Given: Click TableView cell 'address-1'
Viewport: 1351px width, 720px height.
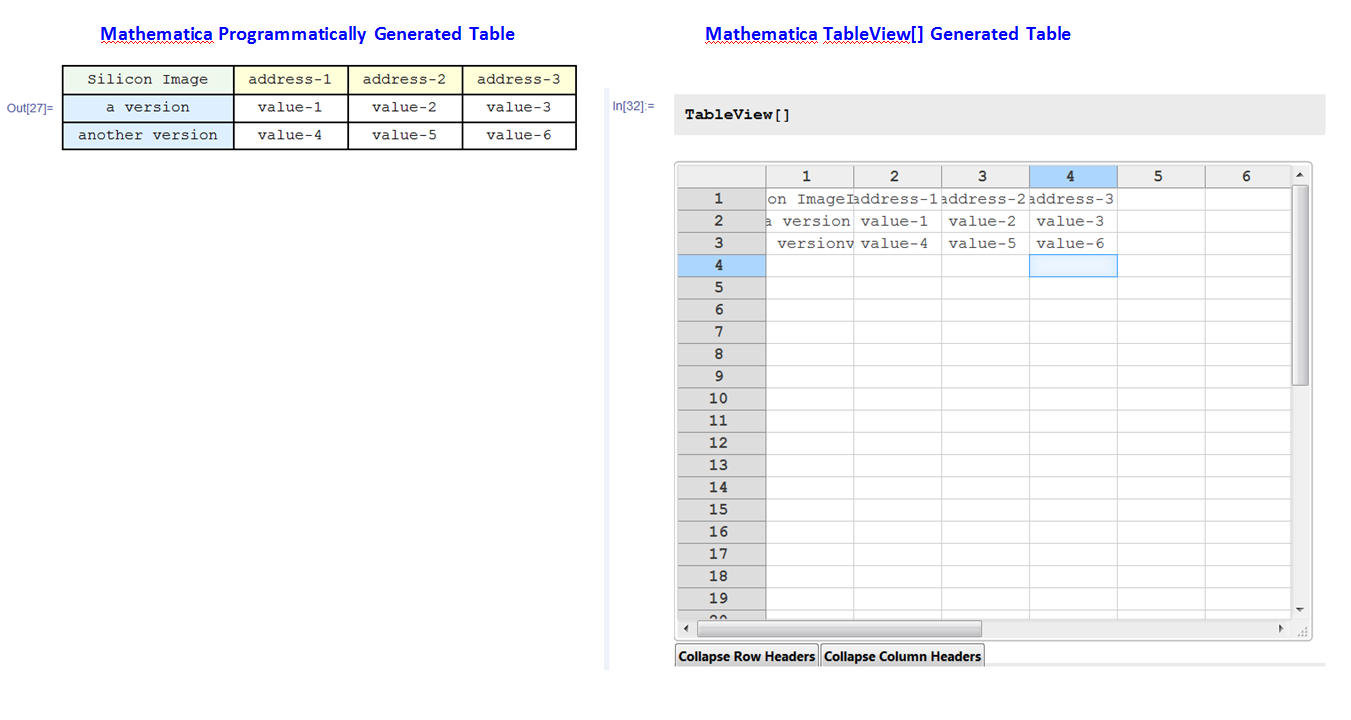Looking at the screenshot, I should click(x=898, y=199).
